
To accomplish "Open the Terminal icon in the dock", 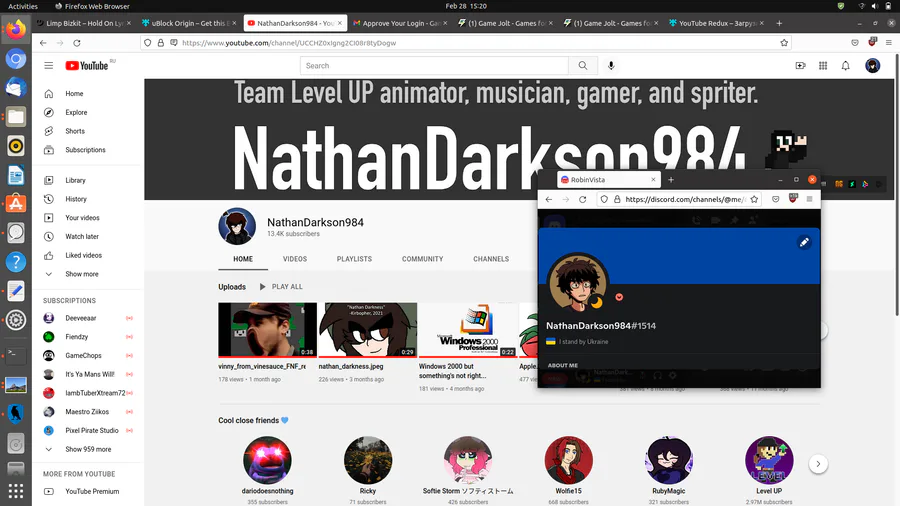I will click(x=16, y=355).
